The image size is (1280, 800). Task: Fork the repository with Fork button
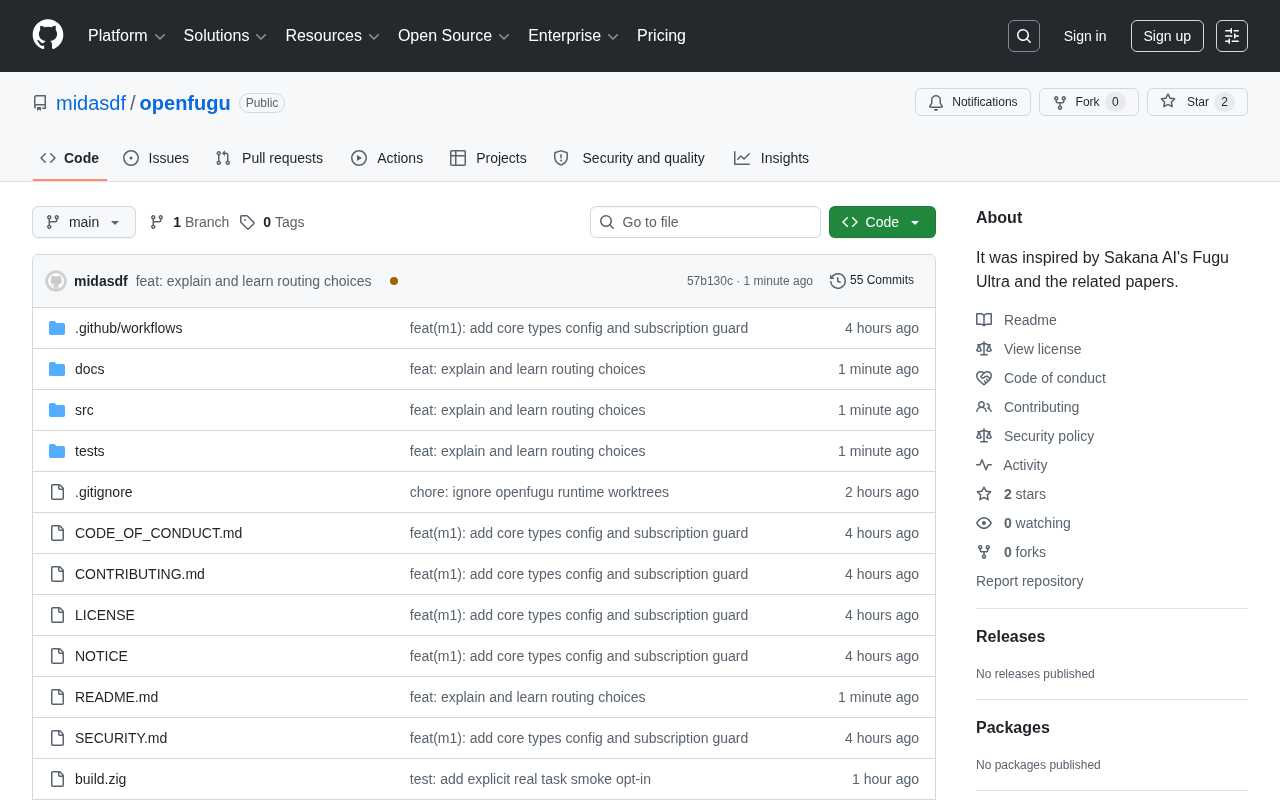click(1089, 102)
